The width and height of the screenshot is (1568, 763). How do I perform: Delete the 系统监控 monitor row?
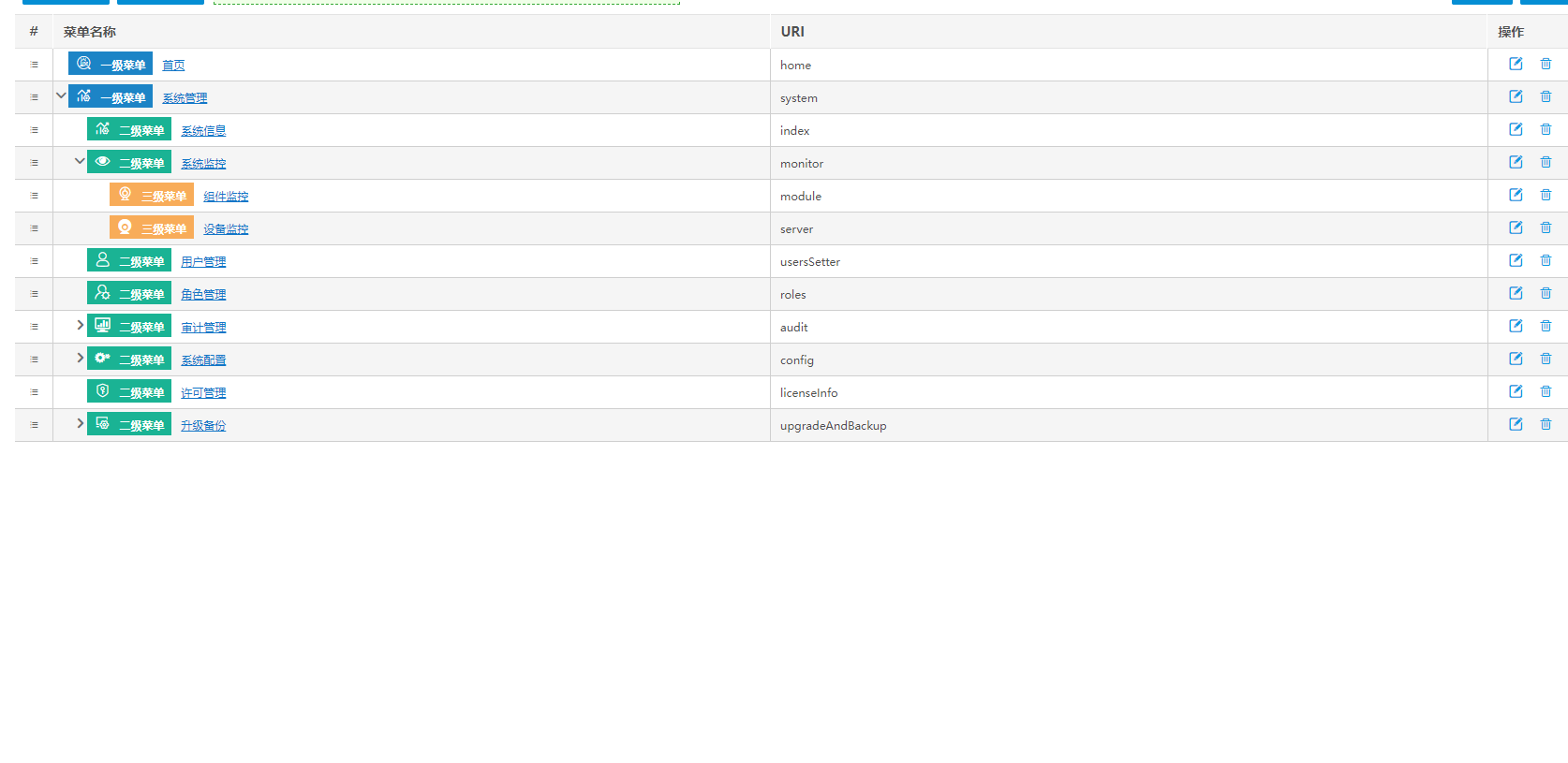pos(1546,162)
